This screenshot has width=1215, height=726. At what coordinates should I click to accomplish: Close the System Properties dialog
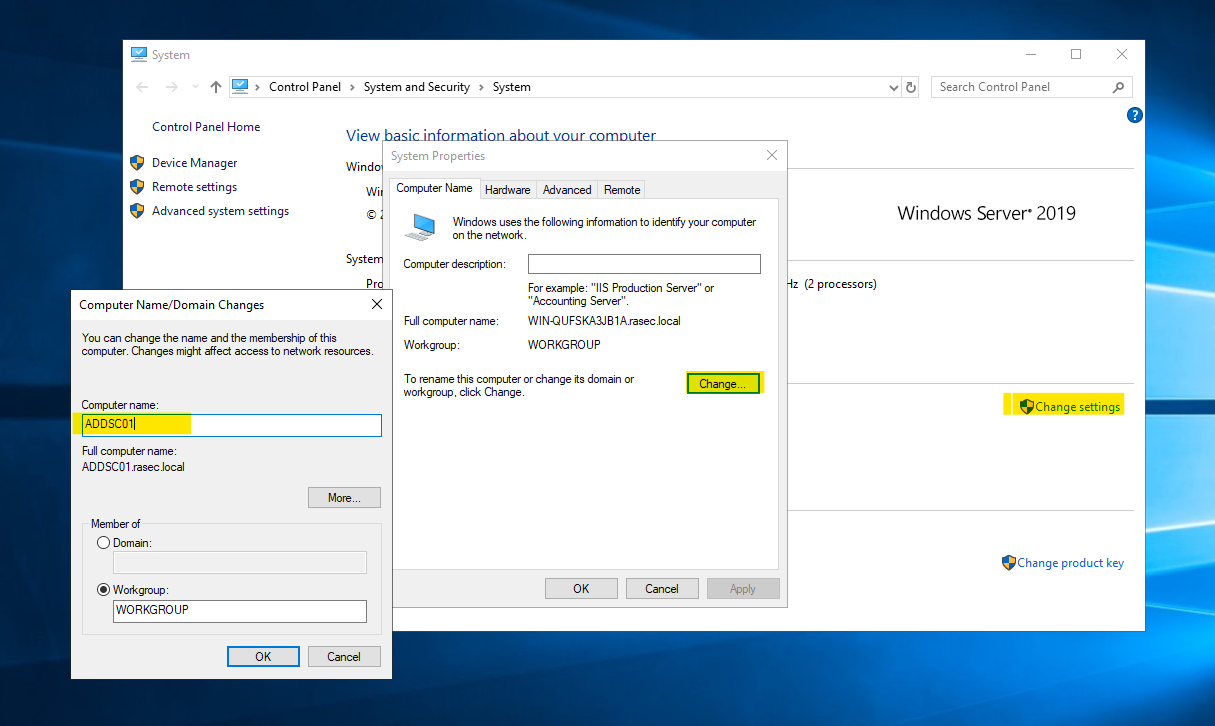(x=771, y=156)
